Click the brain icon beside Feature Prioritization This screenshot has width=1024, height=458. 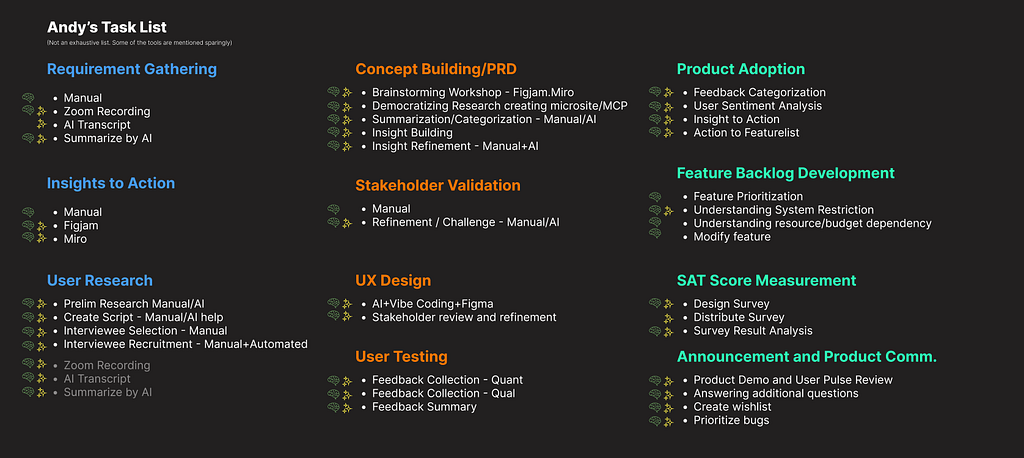click(655, 196)
